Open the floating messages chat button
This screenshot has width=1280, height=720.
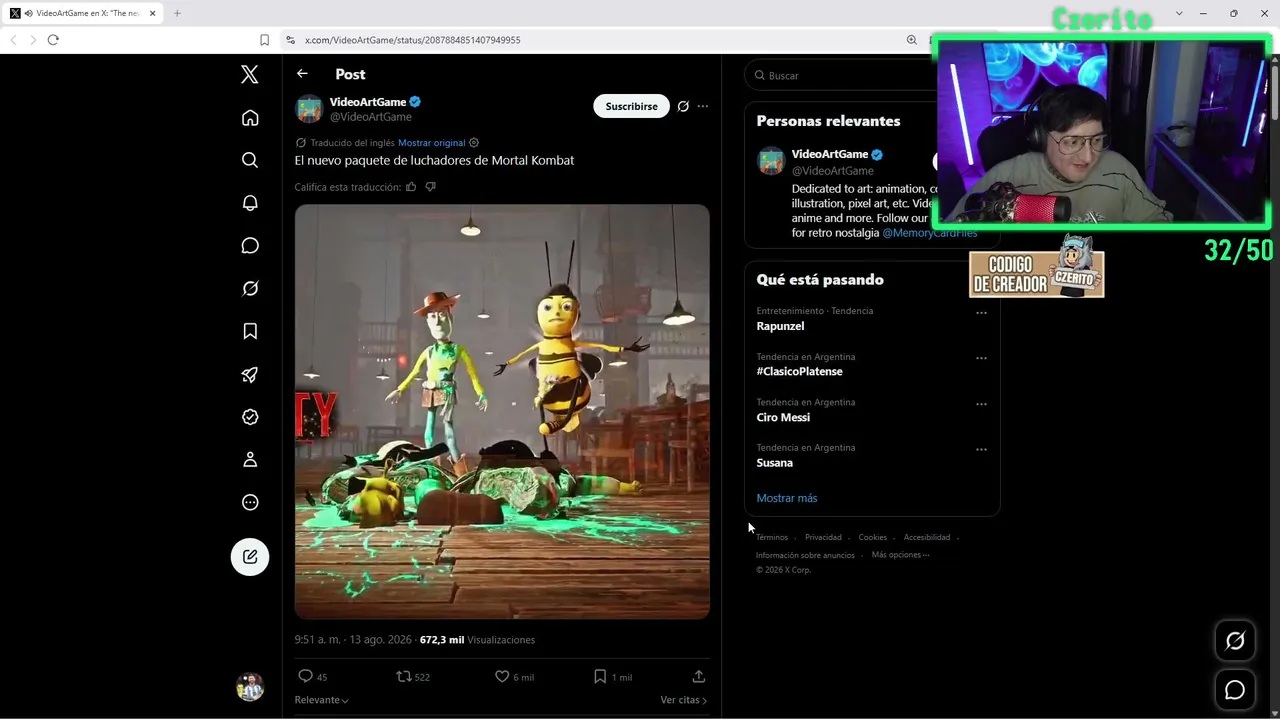[x=1235, y=690]
